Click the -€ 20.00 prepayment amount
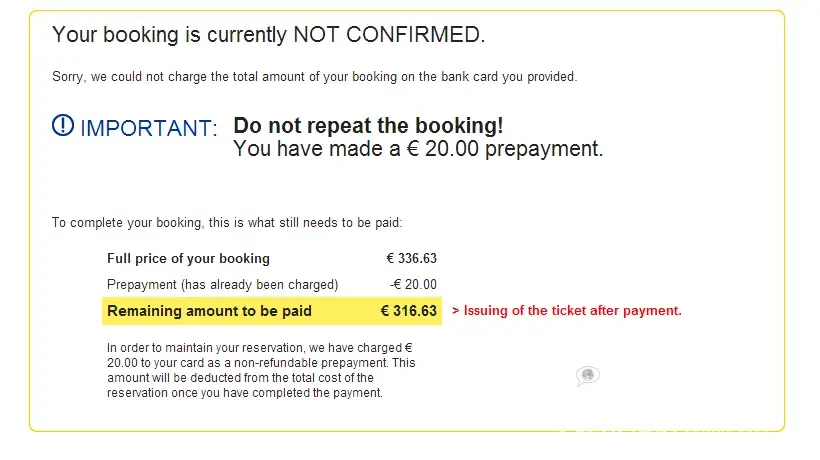Image resolution: width=820 pixels, height=460 pixels. click(x=413, y=285)
